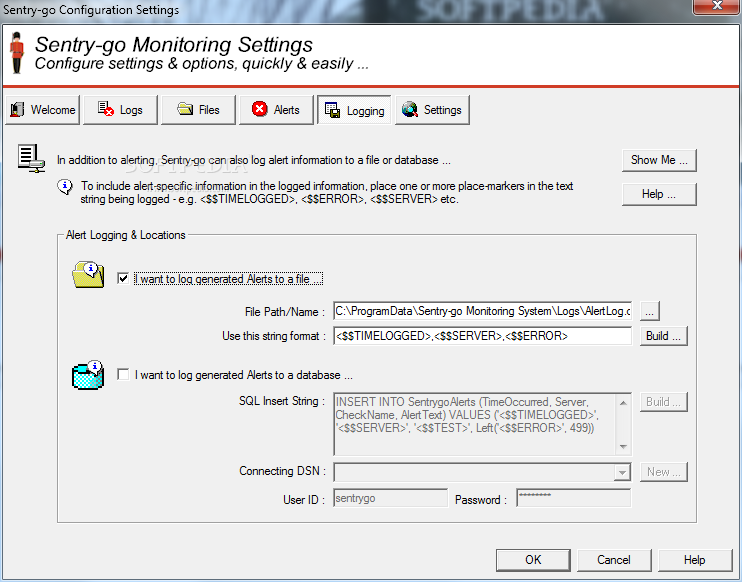
Task: Click the yellow folder file-logging icon
Action: tap(88, 275)
